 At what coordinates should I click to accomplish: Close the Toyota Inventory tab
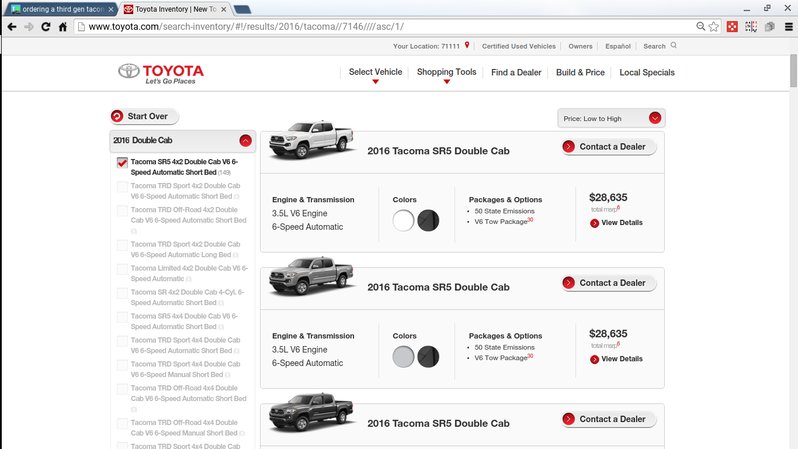(x=223, y=9)
